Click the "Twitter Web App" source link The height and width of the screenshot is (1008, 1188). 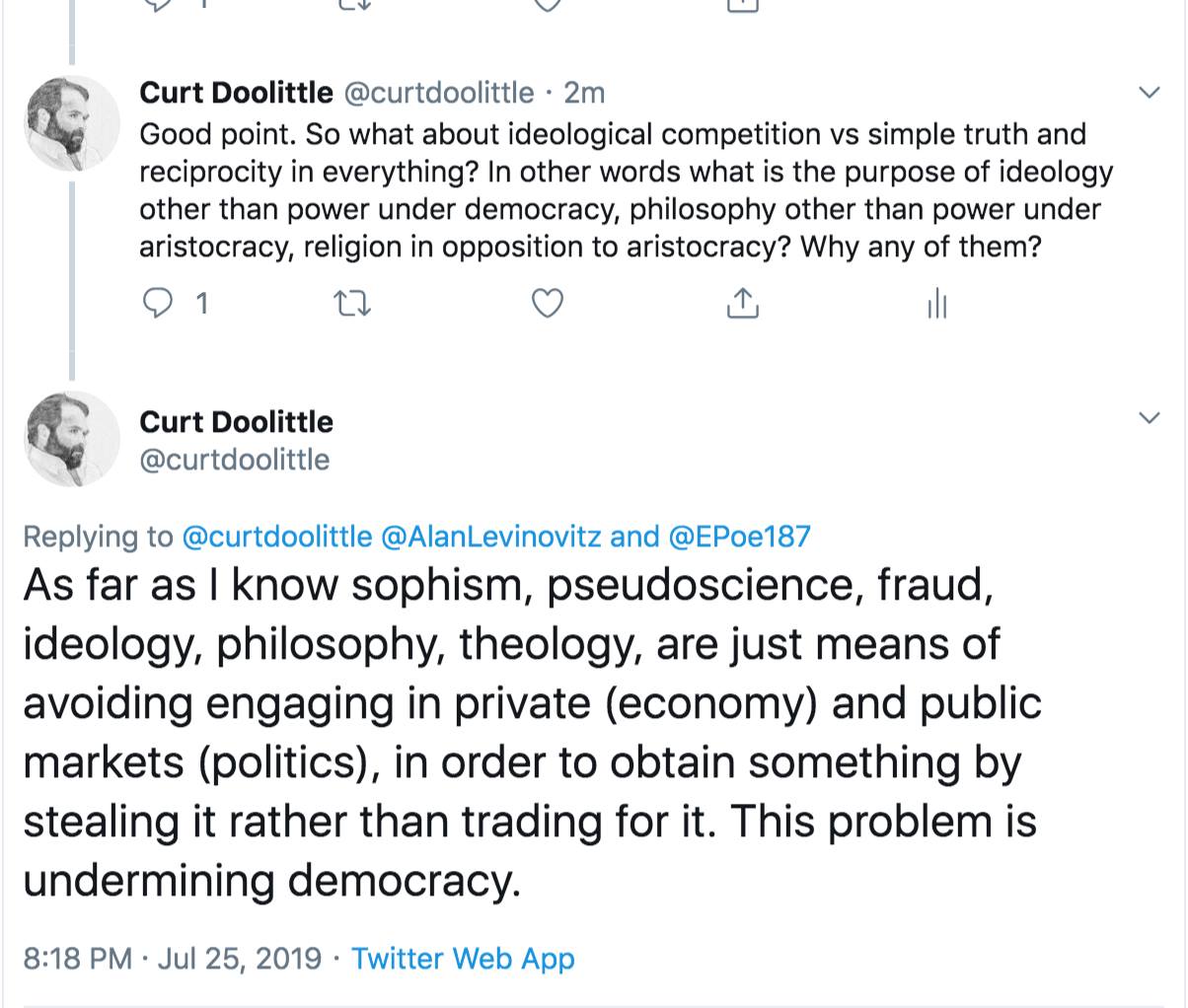[x=463, y=958]
